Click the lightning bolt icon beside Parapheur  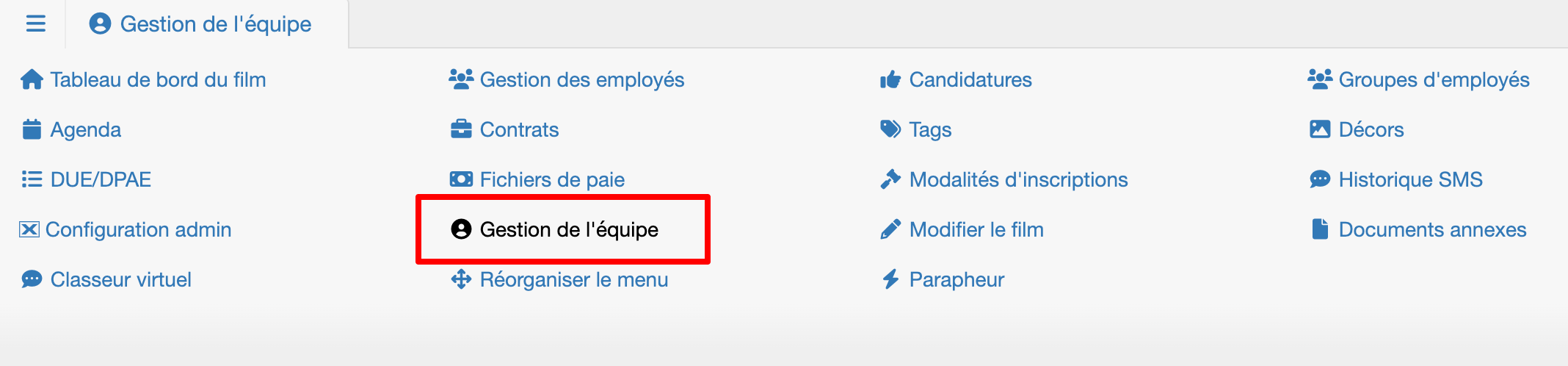[890, 279]
